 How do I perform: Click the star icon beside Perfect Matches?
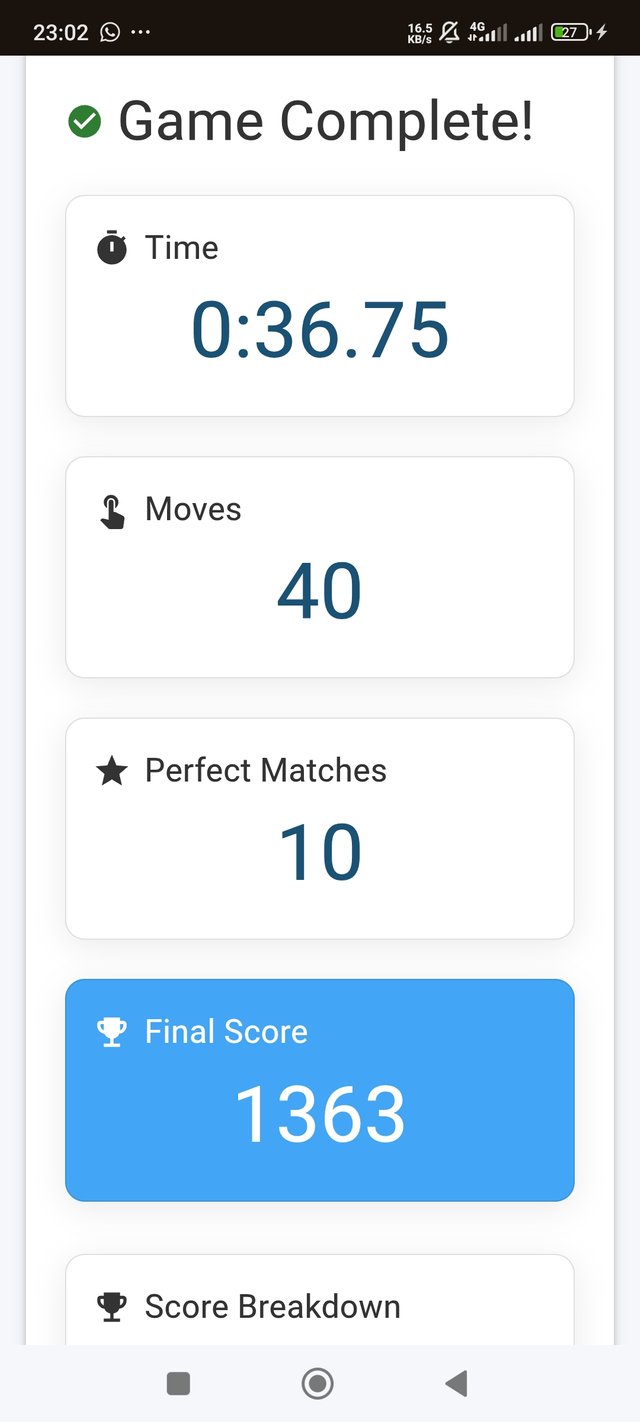[112, 771]
